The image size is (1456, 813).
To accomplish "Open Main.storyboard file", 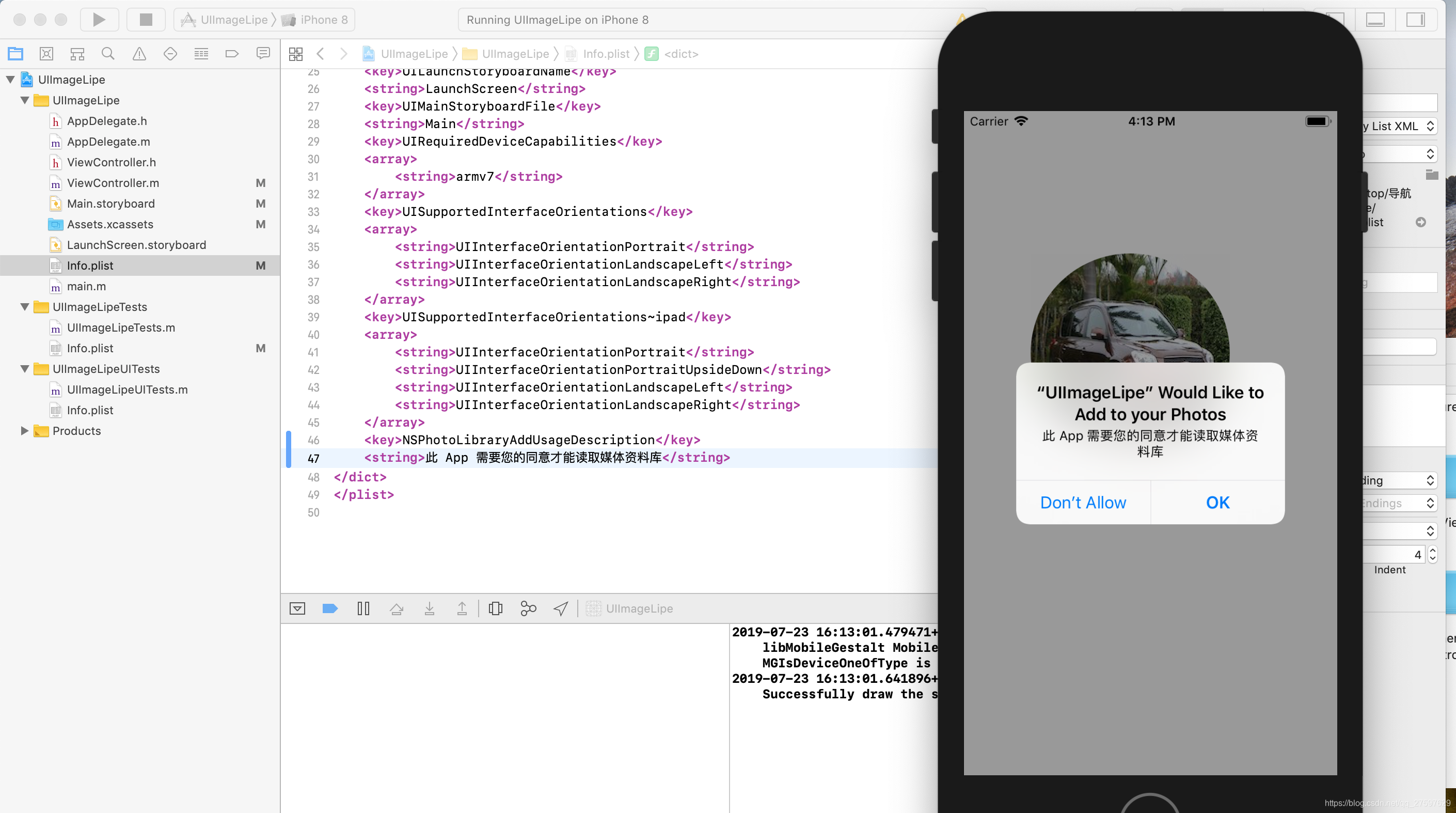I will pos(111,204).
